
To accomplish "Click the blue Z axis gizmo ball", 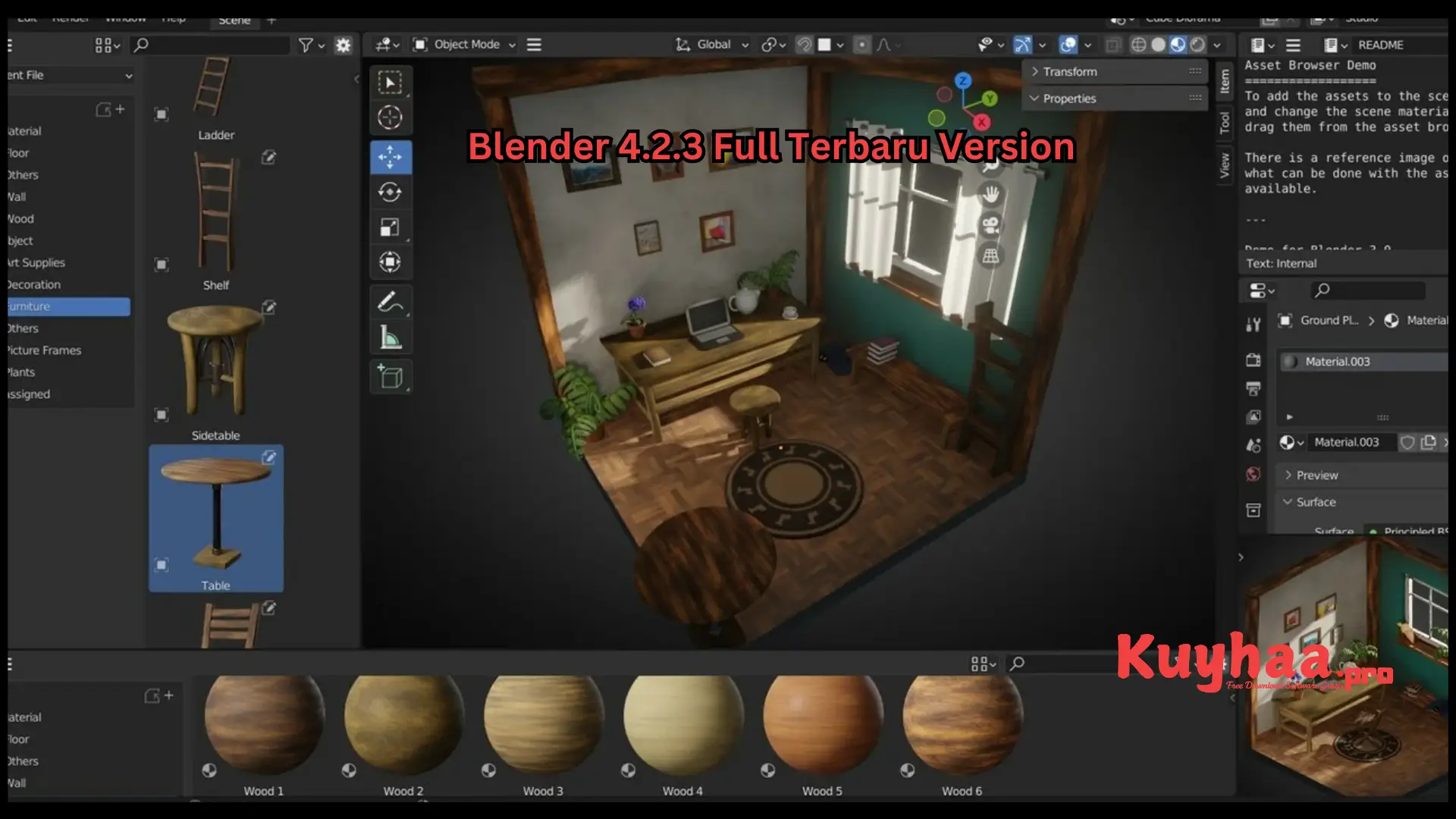I will tap(963, 80).
